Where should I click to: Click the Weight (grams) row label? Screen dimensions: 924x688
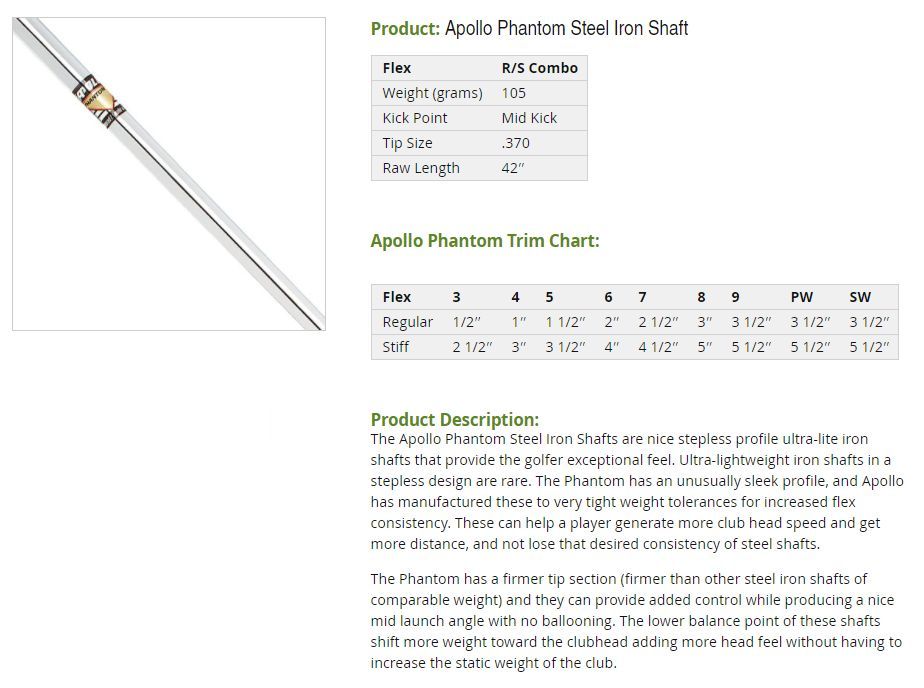coord(432,93)
